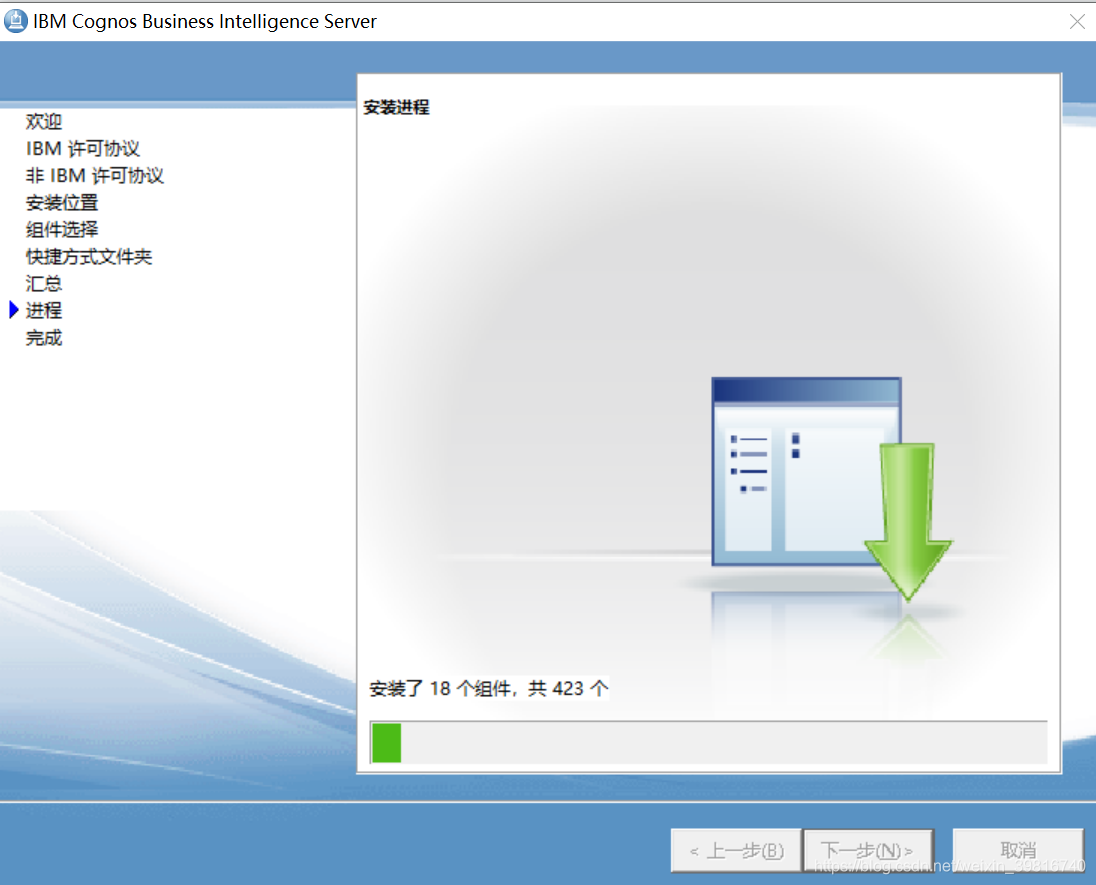Select the current 进程 step
This screenshot has width=1096, height=885.
44,310
